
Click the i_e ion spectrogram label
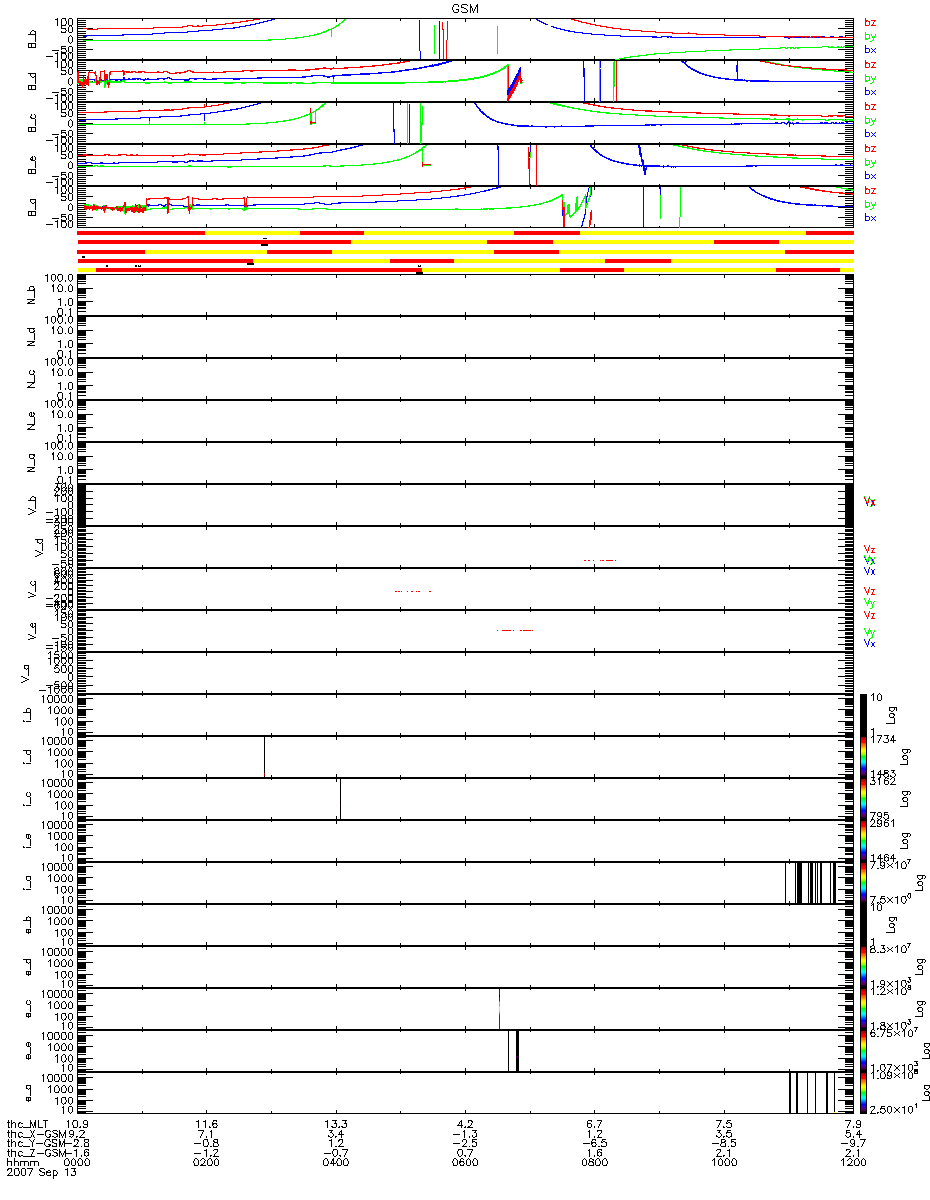(x=25, y=840)
